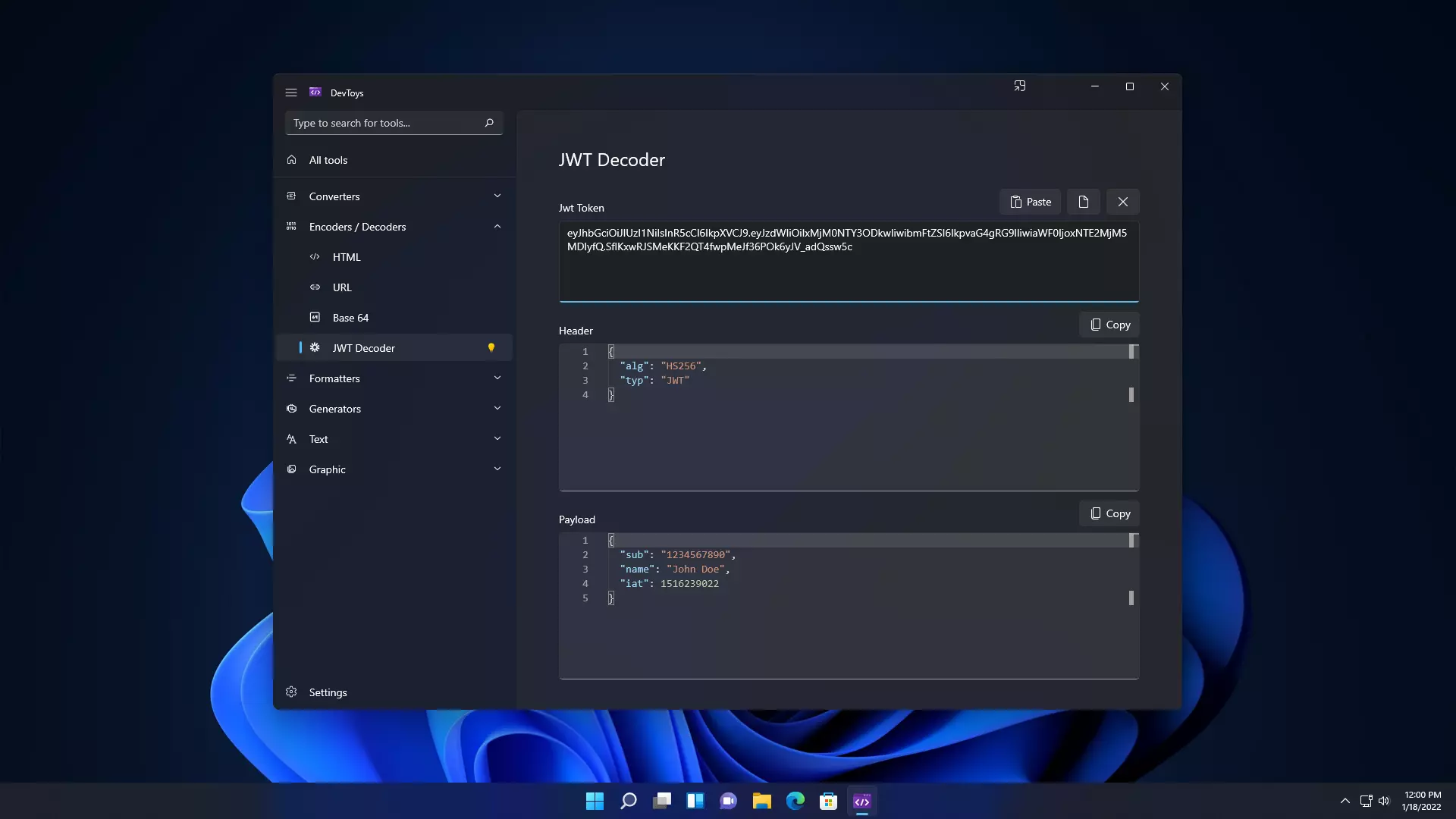Paste clipboard into Jwt Token
The height and width of the screenshot is (819, 1456).
[1030, 202]
